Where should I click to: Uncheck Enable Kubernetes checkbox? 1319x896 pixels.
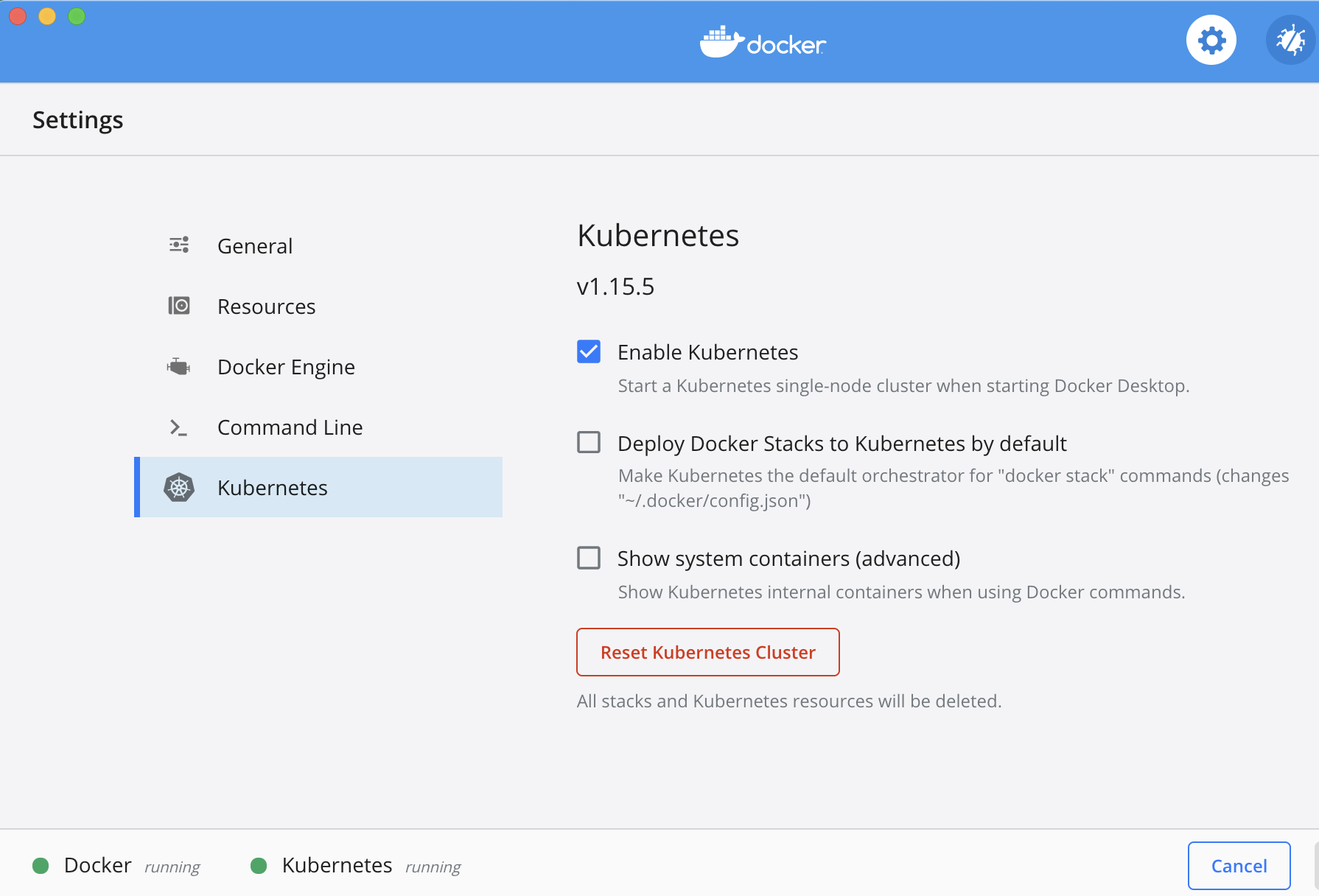click(x=589, y=351)
